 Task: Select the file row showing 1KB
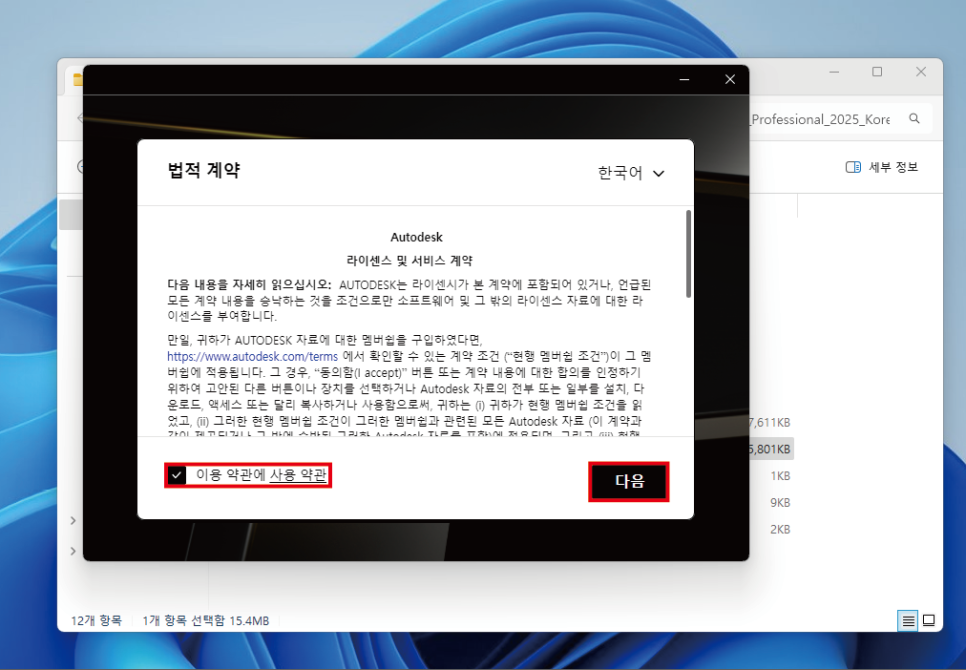(x=771, y=476)
